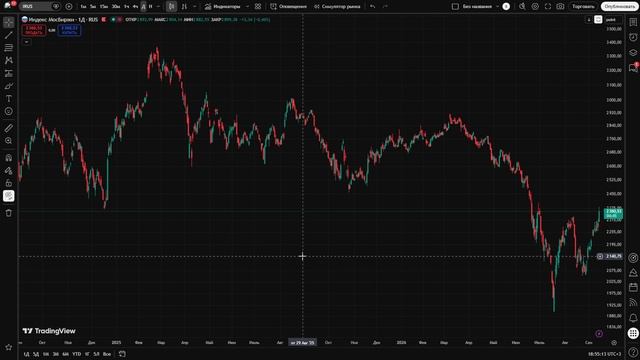Image resolution: width=640 pixels, height=360 pixels.
Task: Undo the last chart action
Action: (x=373, y=7)
